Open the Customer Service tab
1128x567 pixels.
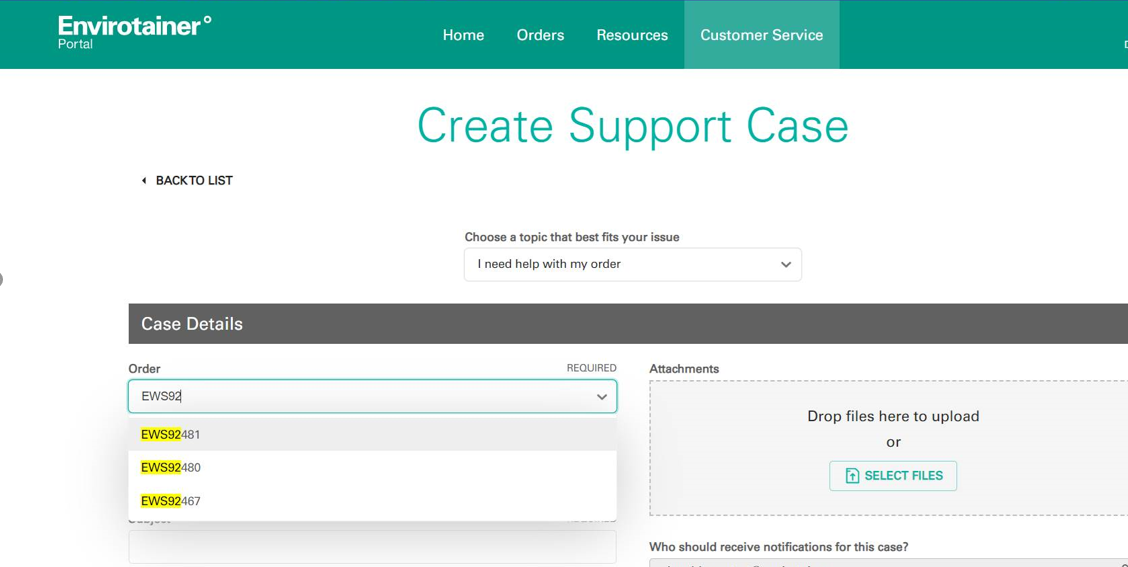point(762,35)
